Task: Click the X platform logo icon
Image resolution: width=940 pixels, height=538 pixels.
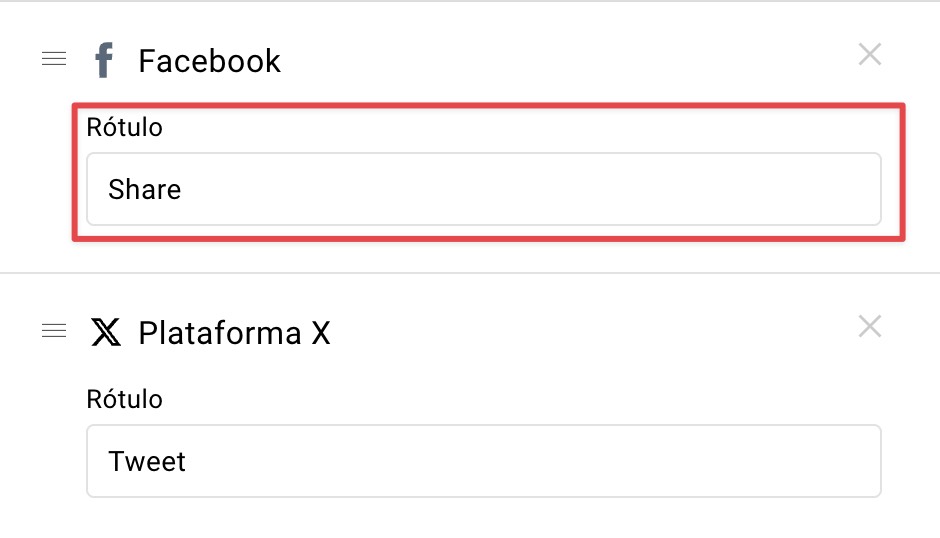Action: 106,332
